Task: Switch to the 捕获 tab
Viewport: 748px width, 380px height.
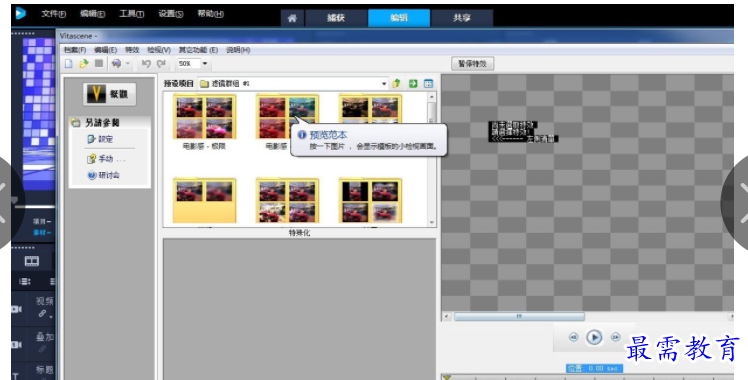Action: coord(336,18)
